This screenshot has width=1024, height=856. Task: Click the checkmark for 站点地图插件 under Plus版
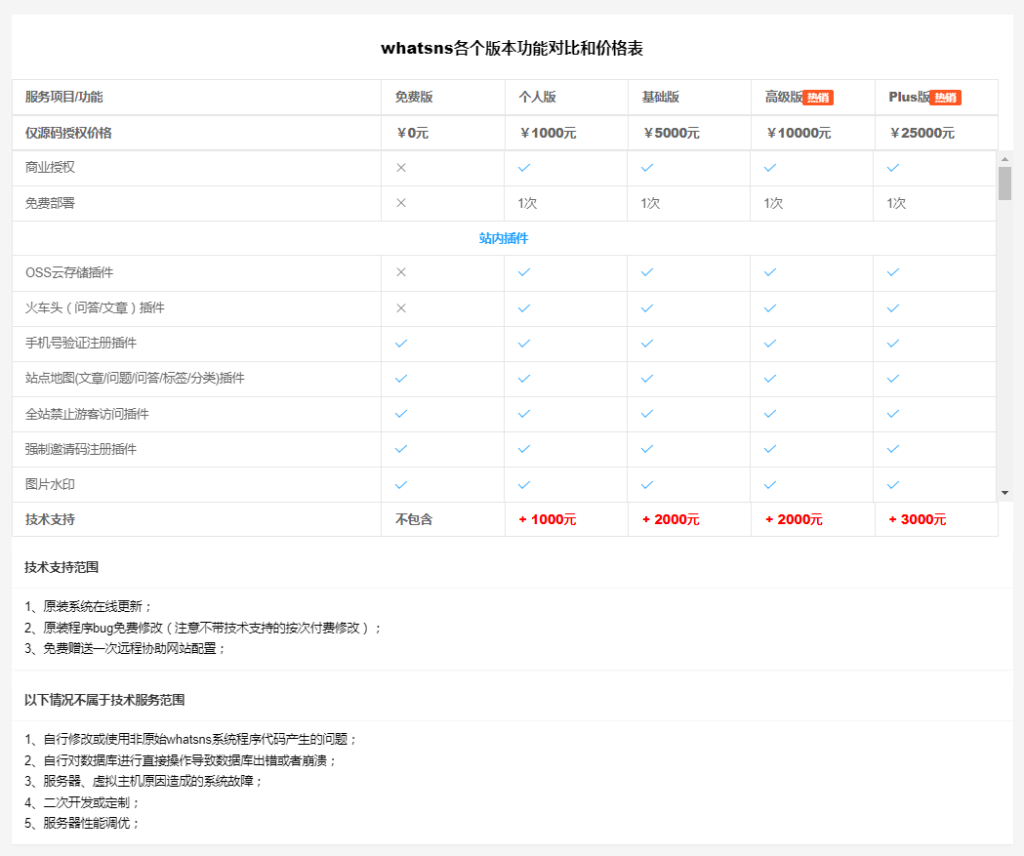(x=893, y=379)
